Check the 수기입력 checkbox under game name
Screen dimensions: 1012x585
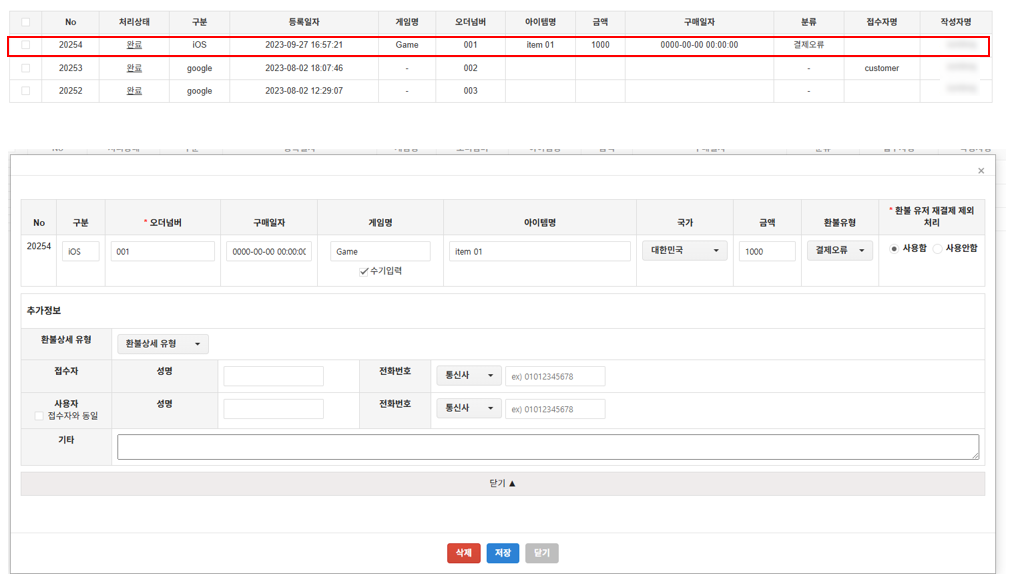point(364,271)
